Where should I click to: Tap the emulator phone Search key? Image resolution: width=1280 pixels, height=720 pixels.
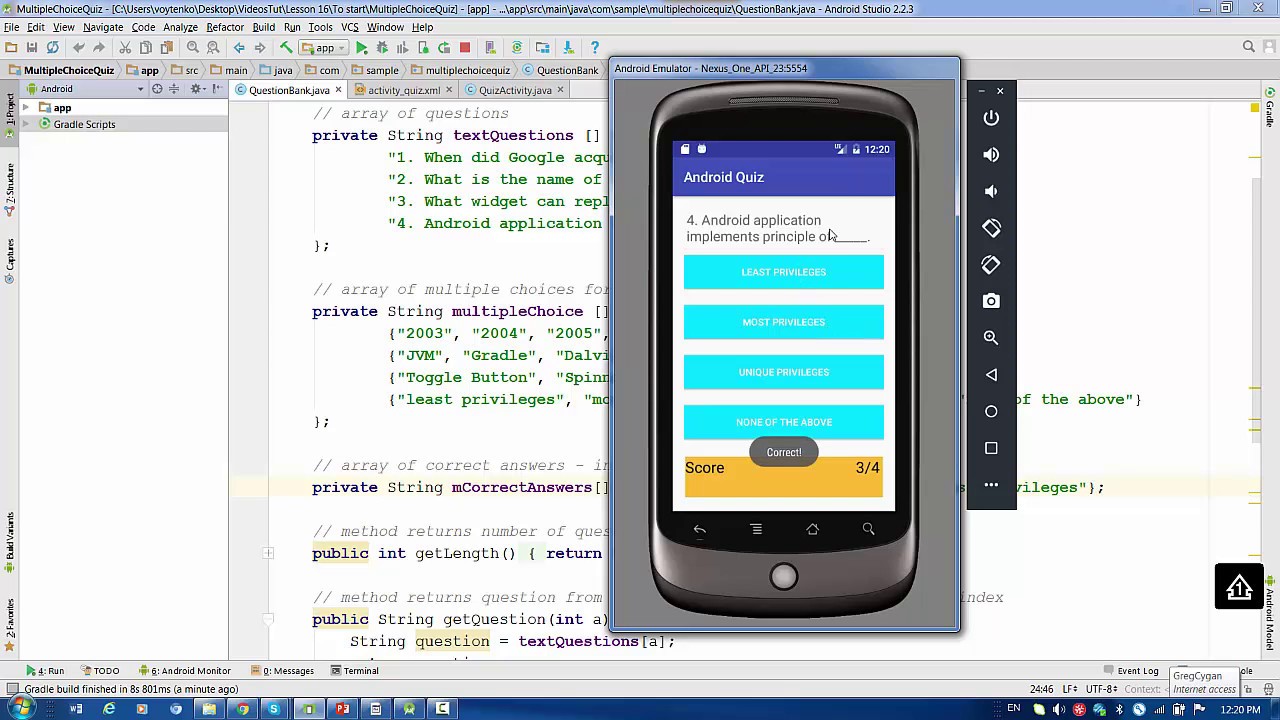[868, 530]
